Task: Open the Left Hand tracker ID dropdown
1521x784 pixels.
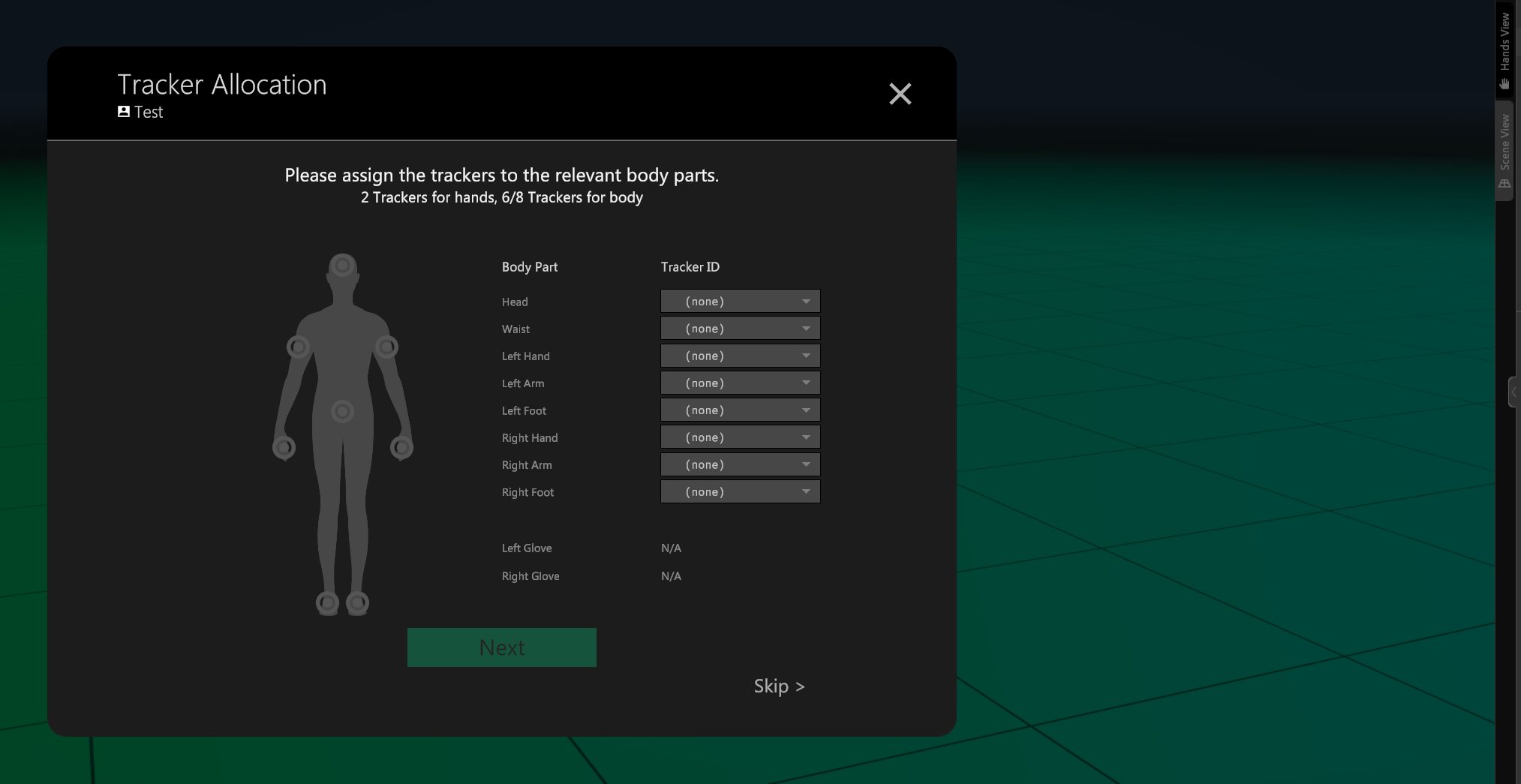Action: pyautogui.click(x=740, y=356)
